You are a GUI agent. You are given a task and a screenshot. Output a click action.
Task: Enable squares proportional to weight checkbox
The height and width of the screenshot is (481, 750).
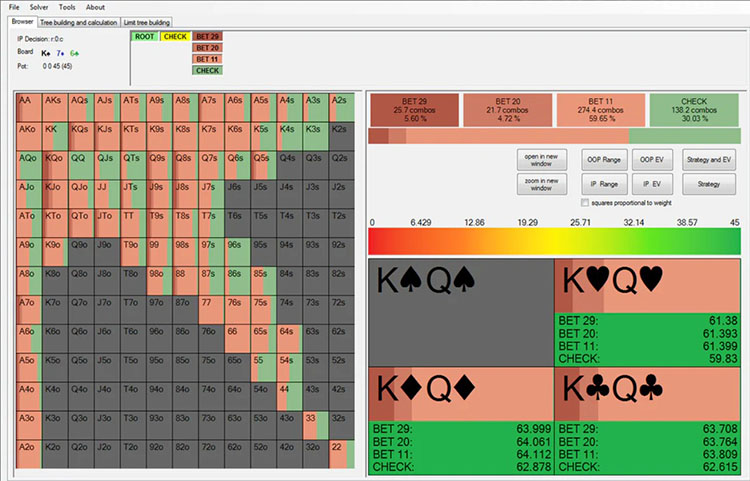(x=585, y=203)
